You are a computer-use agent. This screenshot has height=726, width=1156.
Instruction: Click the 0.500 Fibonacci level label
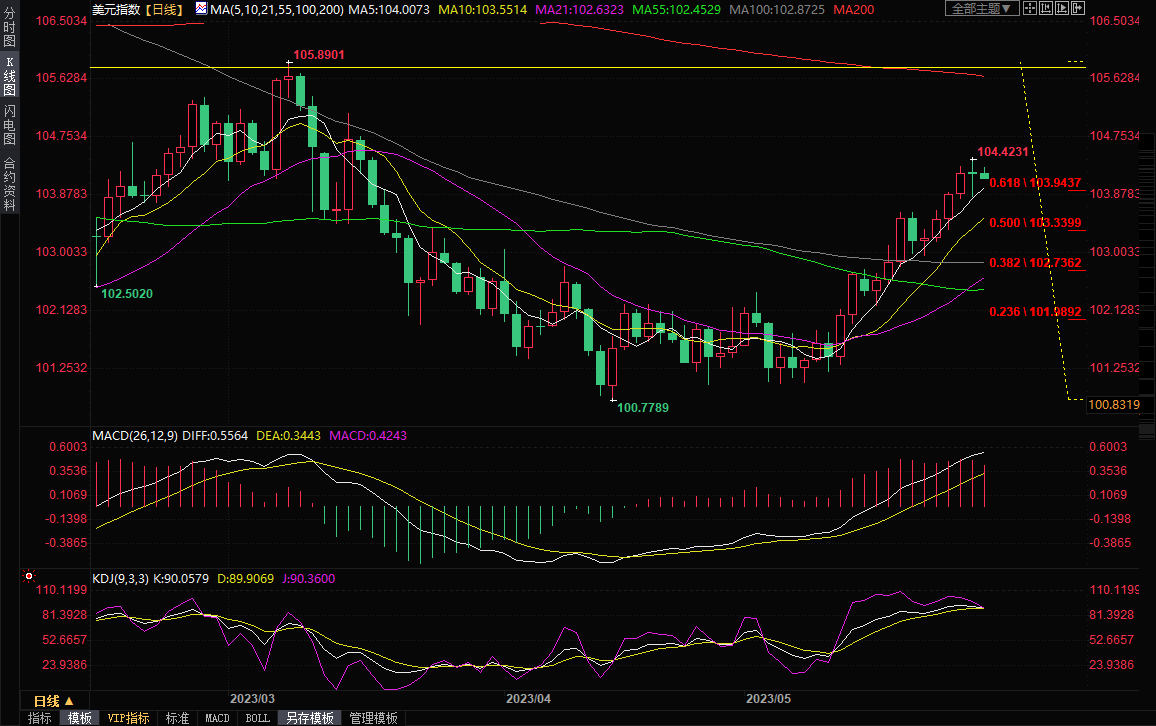point(1035,223)
